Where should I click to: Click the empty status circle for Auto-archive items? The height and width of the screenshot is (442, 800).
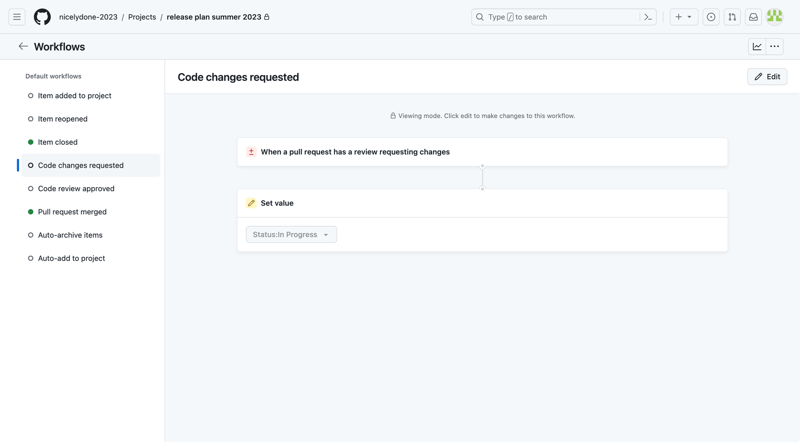31,235
